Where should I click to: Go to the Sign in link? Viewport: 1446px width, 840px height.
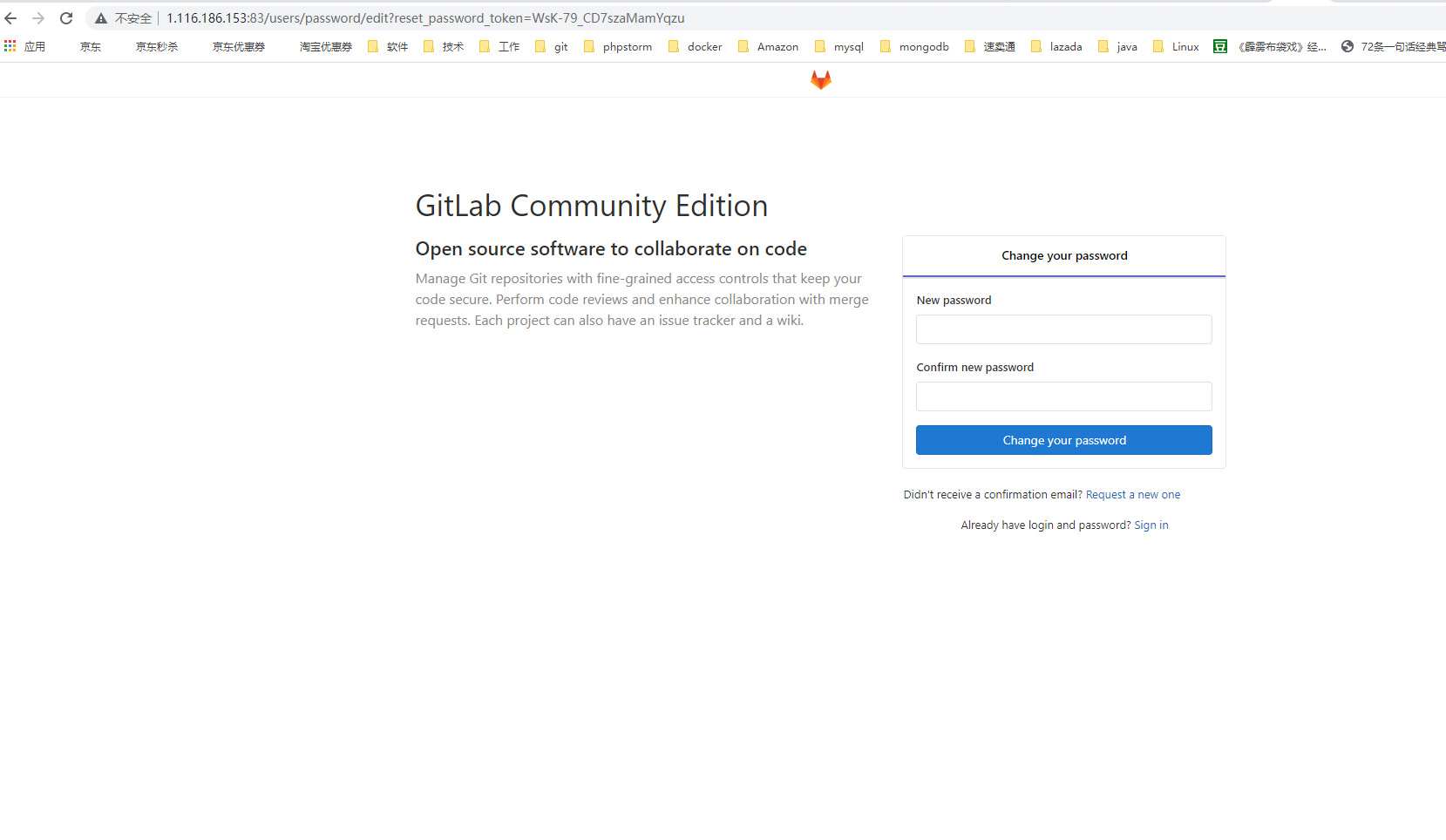(x=1151, y=525)
